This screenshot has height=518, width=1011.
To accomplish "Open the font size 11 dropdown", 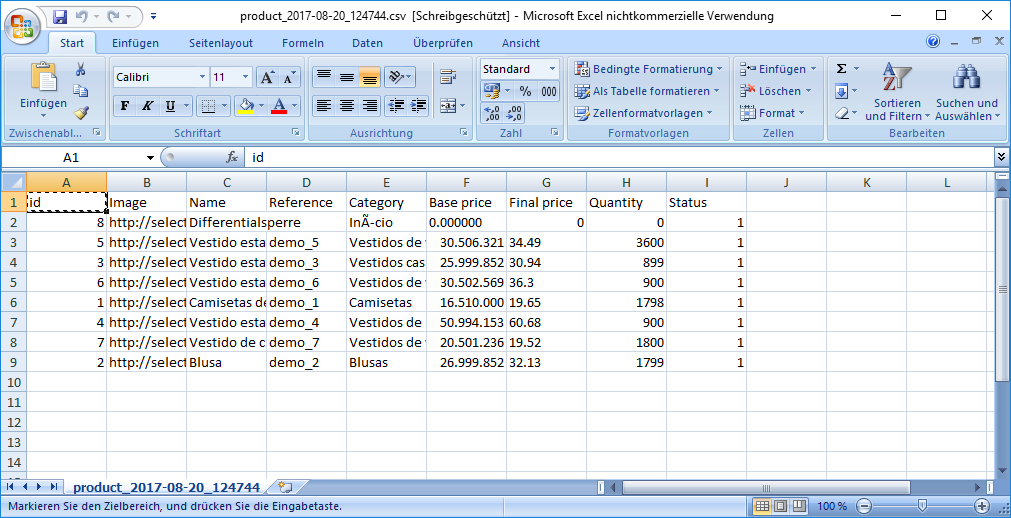I will click(245, 77).
